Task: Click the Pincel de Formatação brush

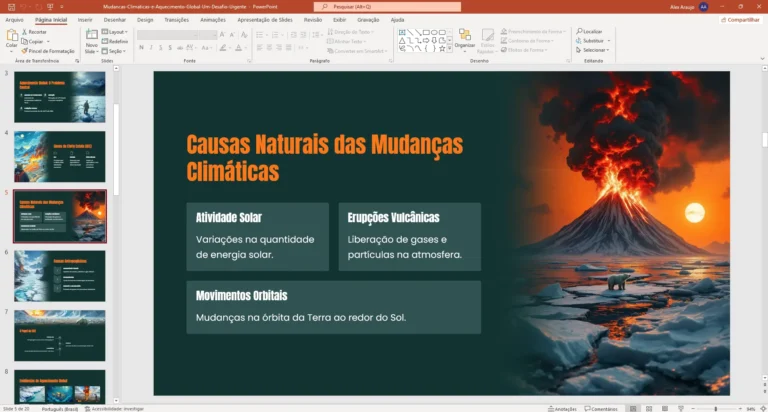Action: point(48,51)
